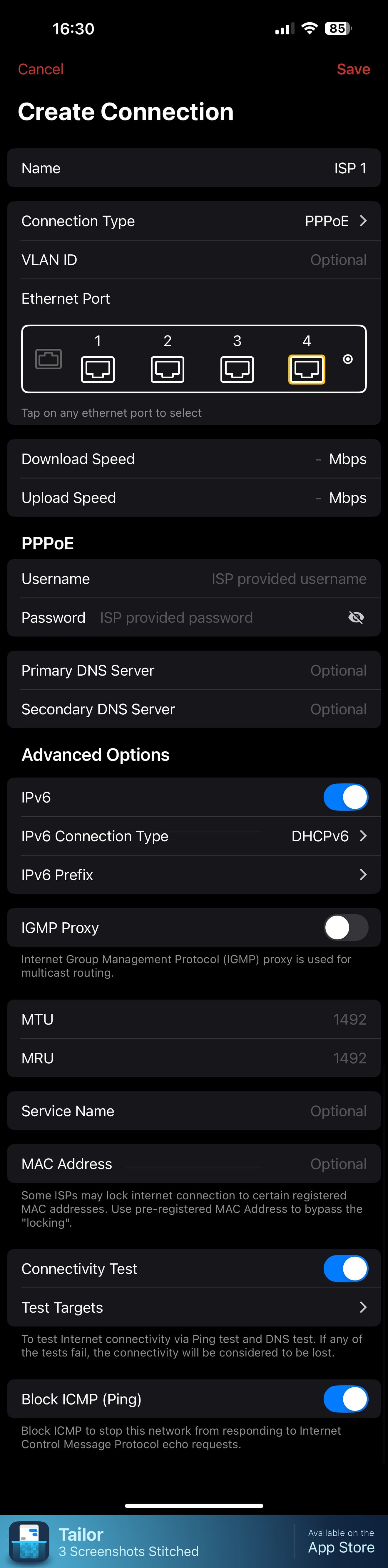Open Connection Type PPPoE selector
Viewport: 388px width, 1568px height.
(x=335, y=221)
